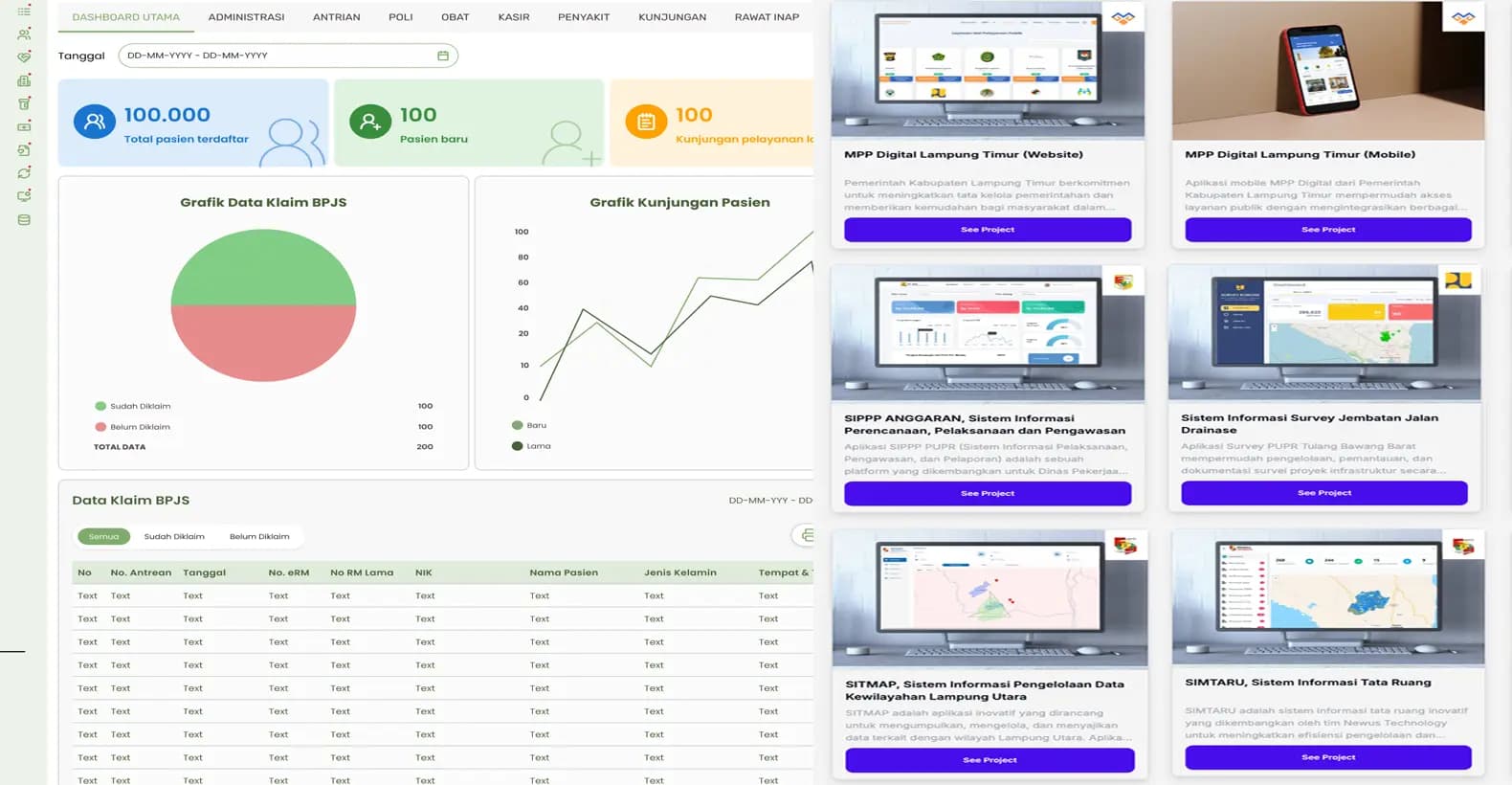
Task: Click the No. eRM column header
Action: [x=289, y=572]
